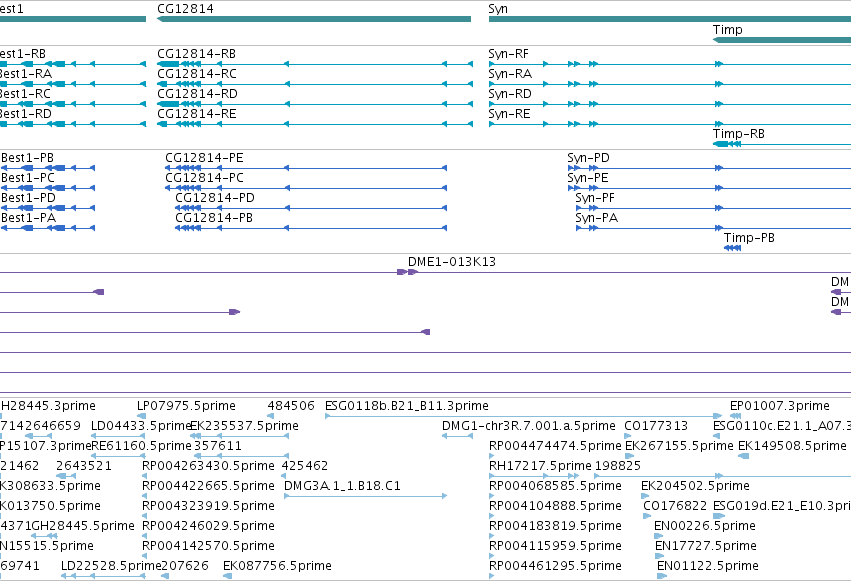
Task: Click the CO177313 EST label
Action: point(656,426)
